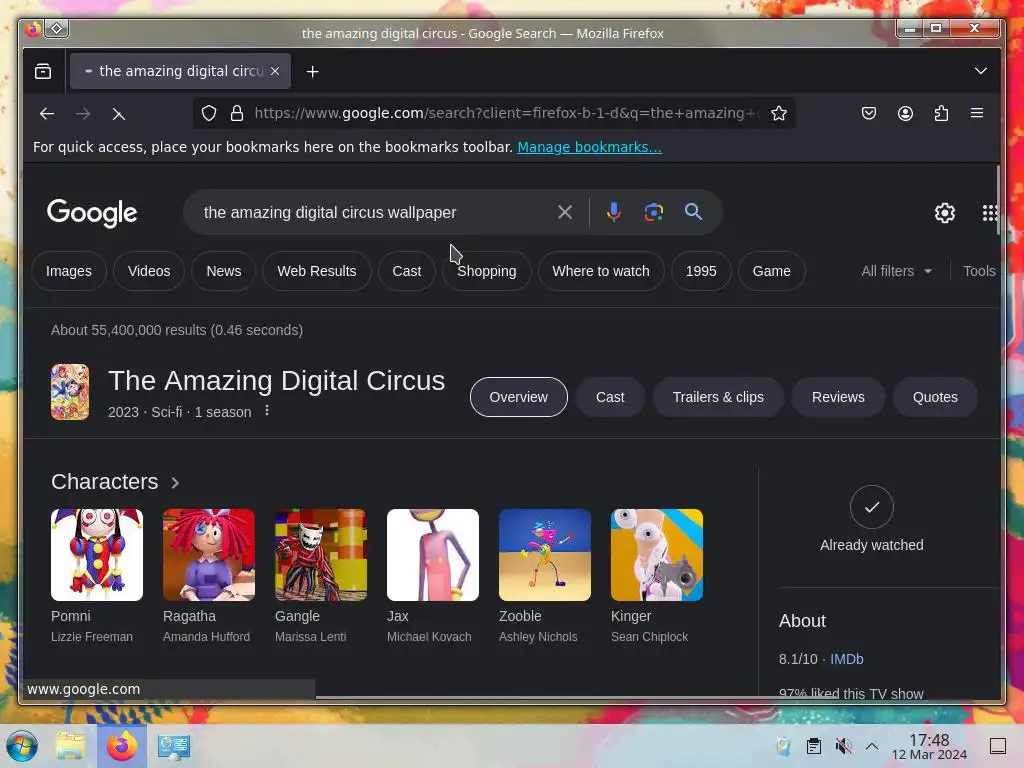Screen dimensions: 1024x768
Task: Stop loading the page
Action: coord(118,114)
